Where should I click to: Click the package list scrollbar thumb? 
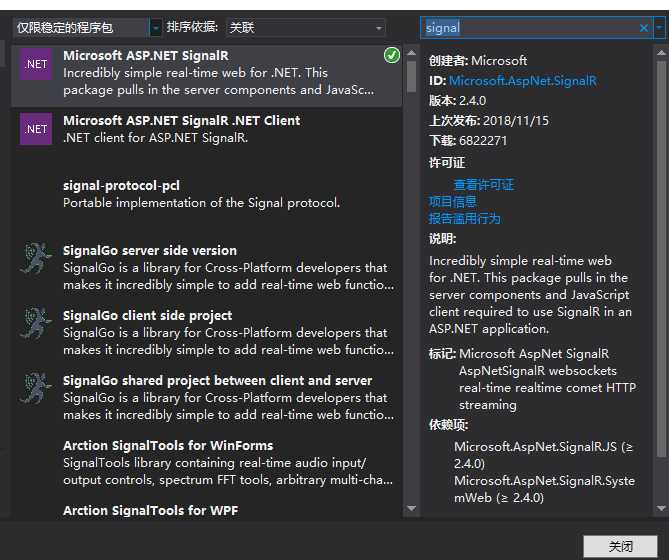pyautogui.click(x=411, y=76)
